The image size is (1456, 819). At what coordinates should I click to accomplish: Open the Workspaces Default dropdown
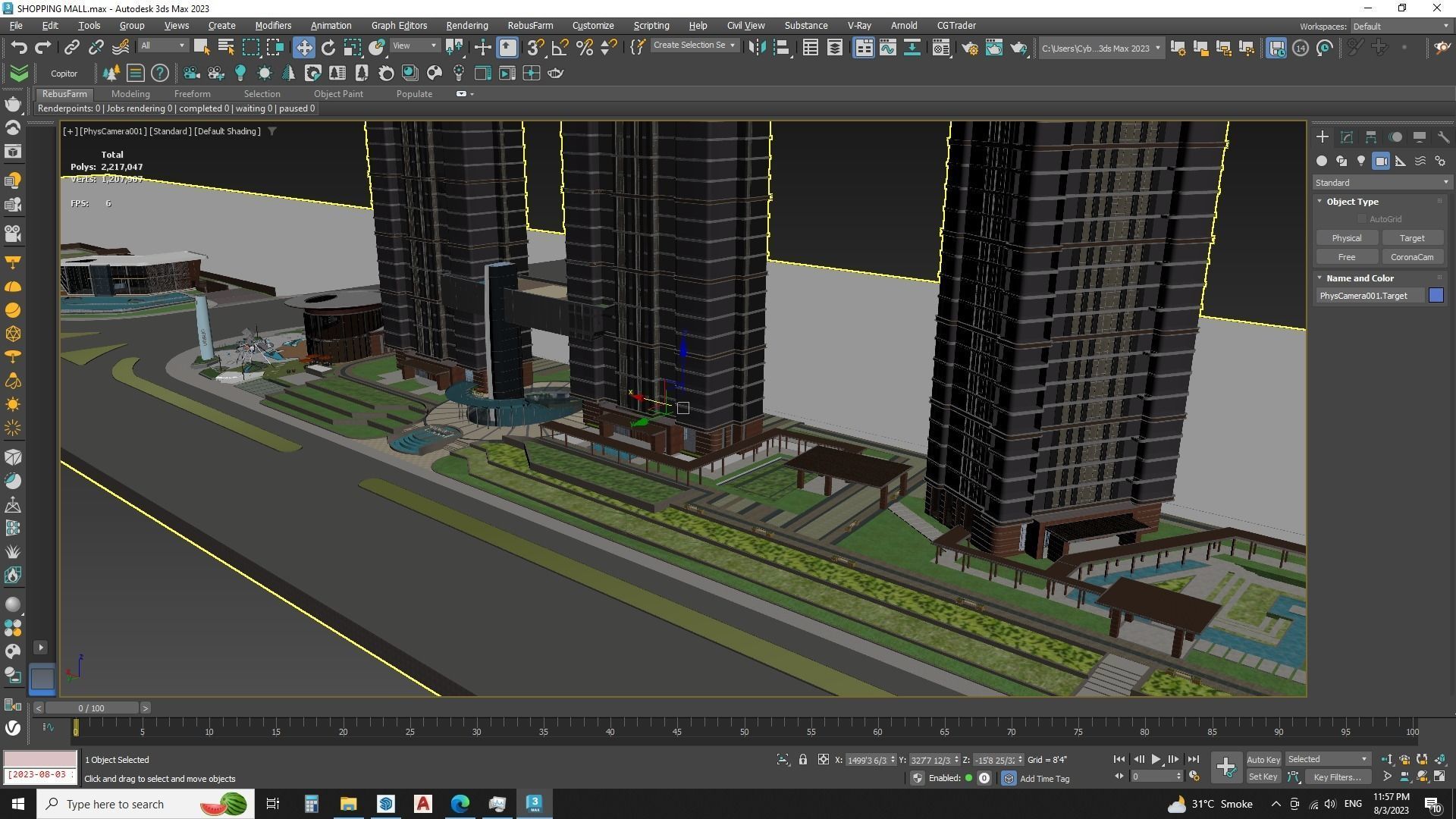pos(1400,26)
